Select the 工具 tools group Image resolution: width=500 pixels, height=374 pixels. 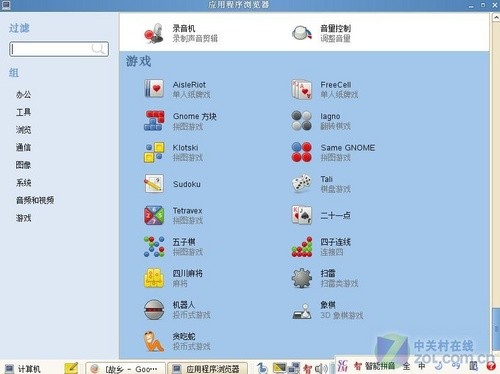(24, 112)
